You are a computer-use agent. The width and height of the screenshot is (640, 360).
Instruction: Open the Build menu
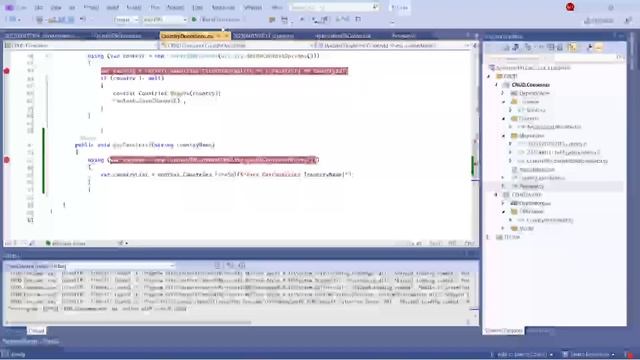click(x=112, y=7)
